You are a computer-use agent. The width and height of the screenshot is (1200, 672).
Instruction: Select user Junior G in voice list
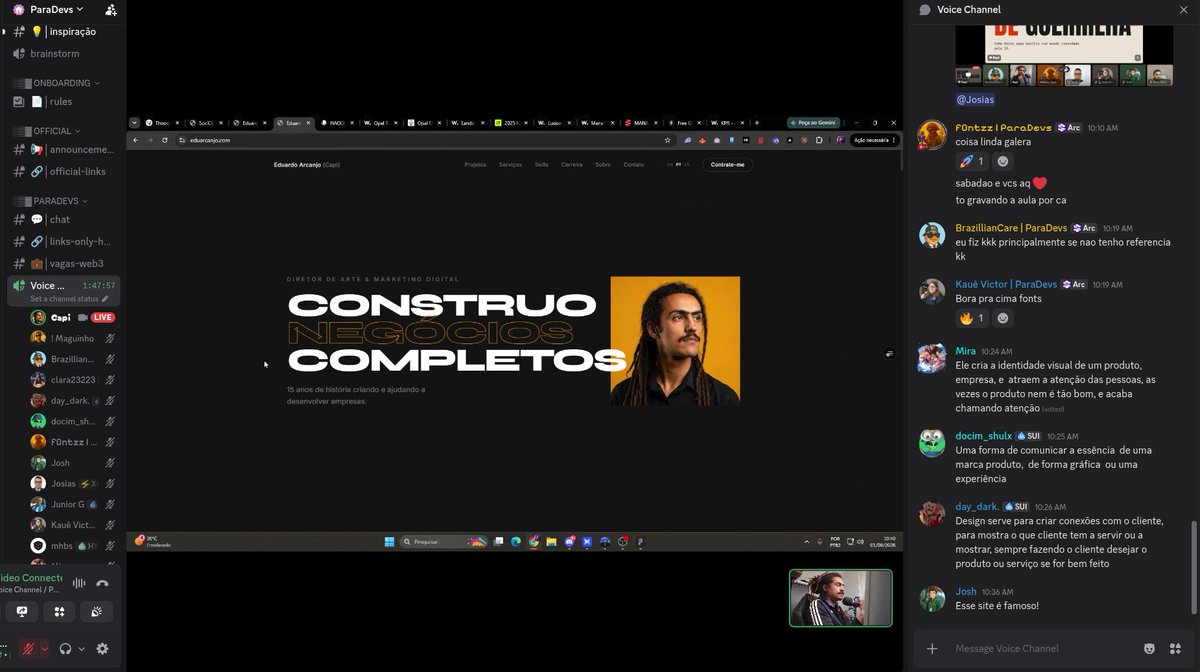click(72, 505)
